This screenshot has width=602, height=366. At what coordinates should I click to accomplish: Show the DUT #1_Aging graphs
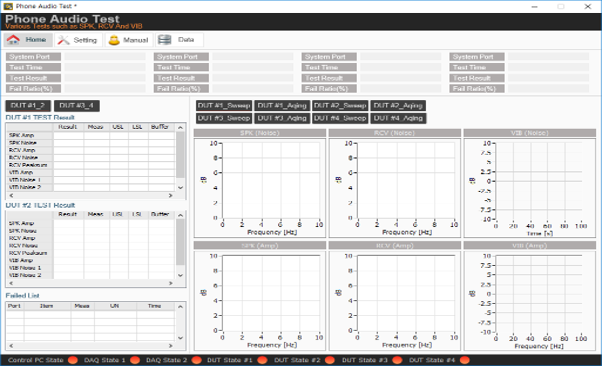pyautogui.click(x=282, y=106)
